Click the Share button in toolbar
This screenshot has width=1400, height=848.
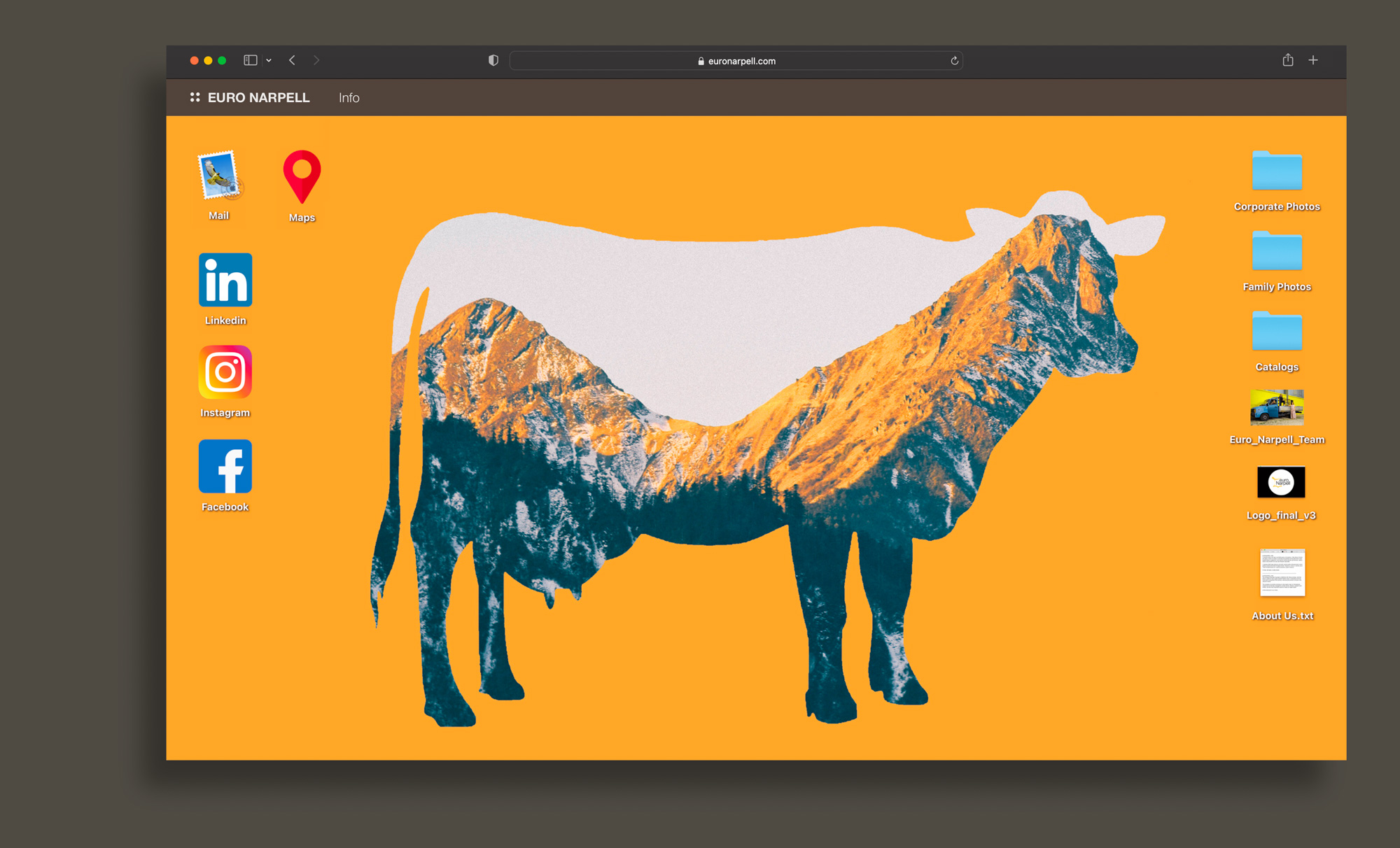(1288, 60)
